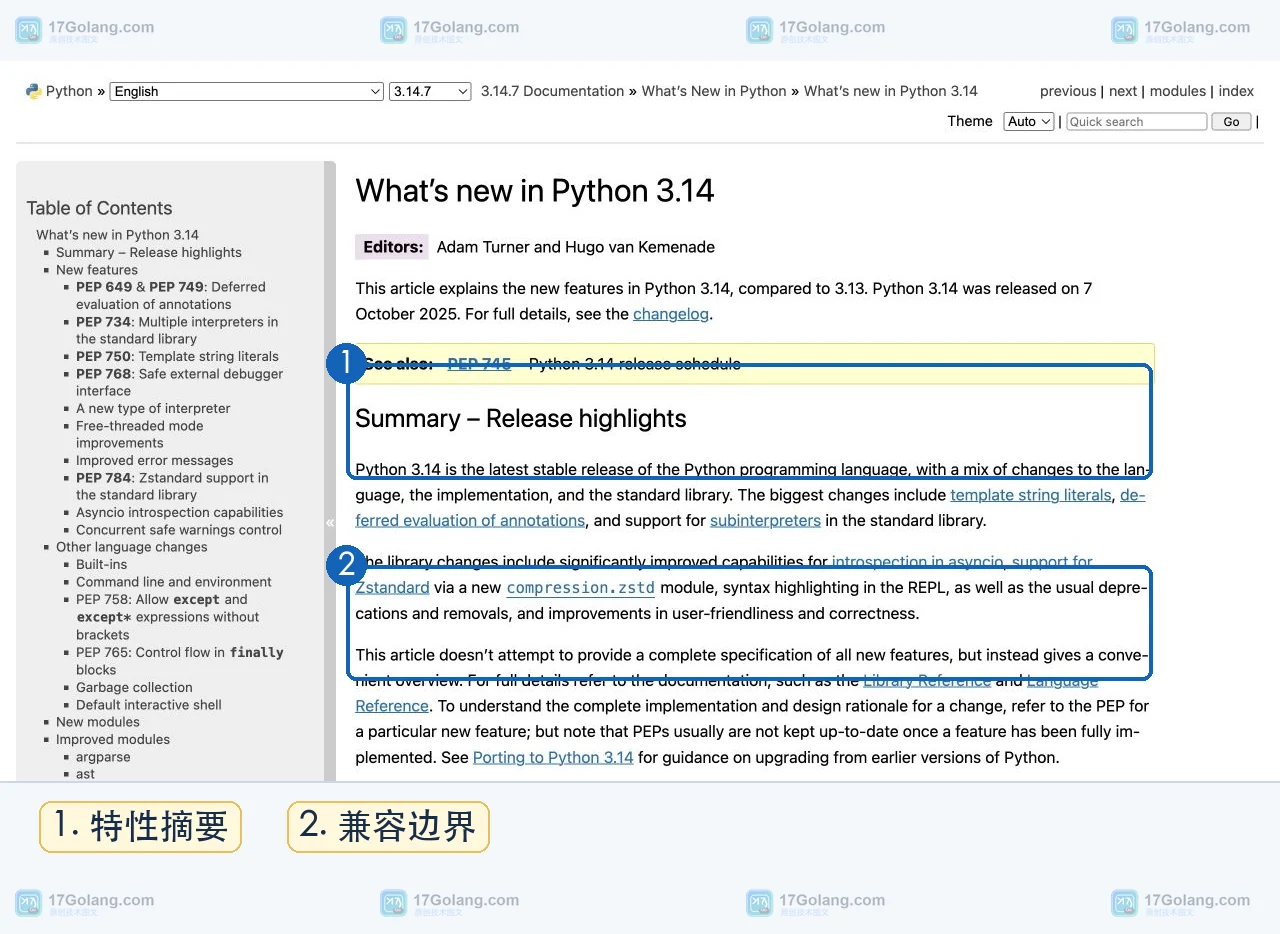Open the Library Reference link
The image size is (1280, 934).
tap(927, 681)
